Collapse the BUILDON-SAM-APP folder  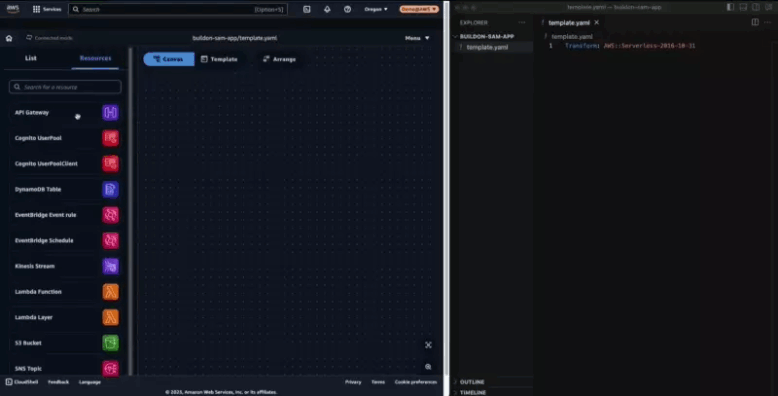486,37
